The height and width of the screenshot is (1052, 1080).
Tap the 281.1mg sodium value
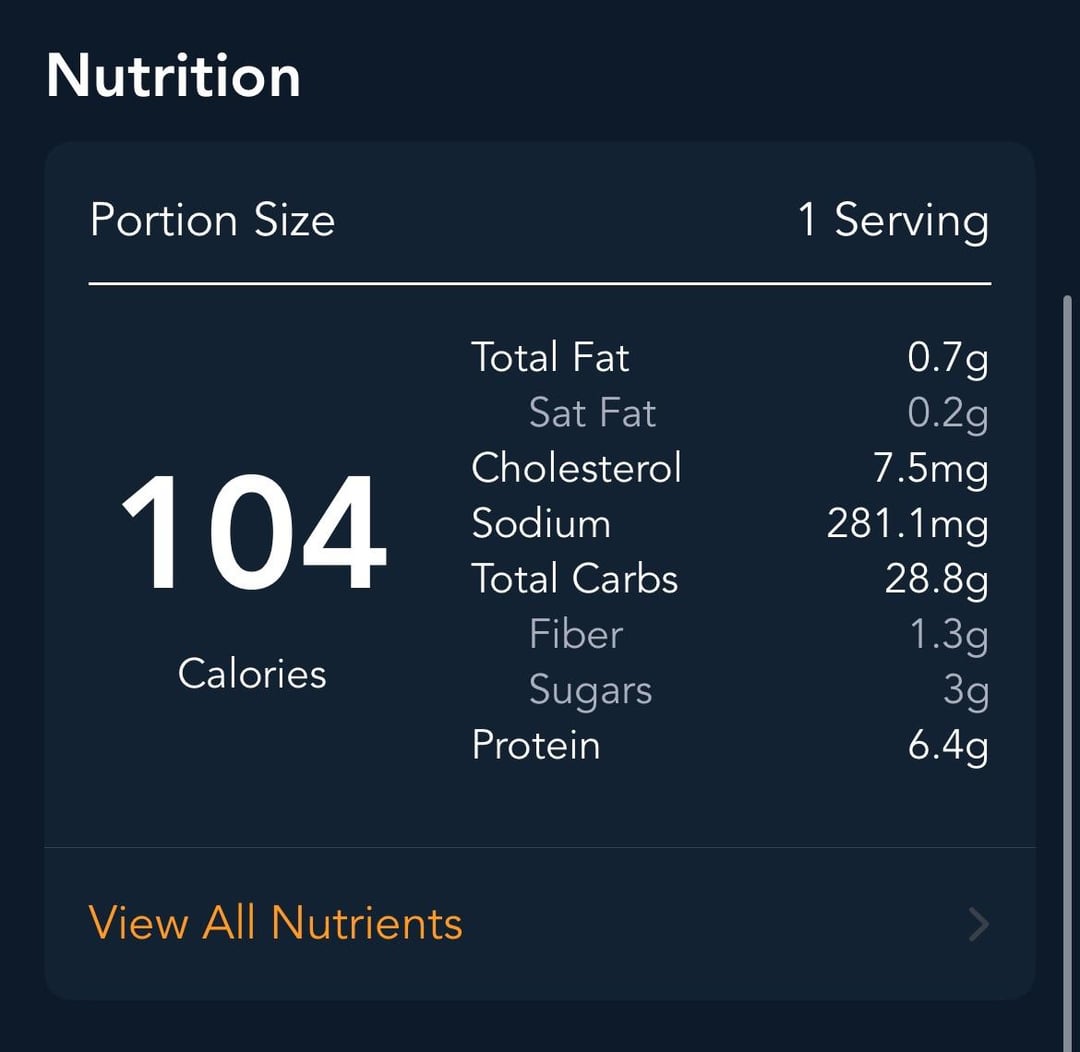click(908, 525)
